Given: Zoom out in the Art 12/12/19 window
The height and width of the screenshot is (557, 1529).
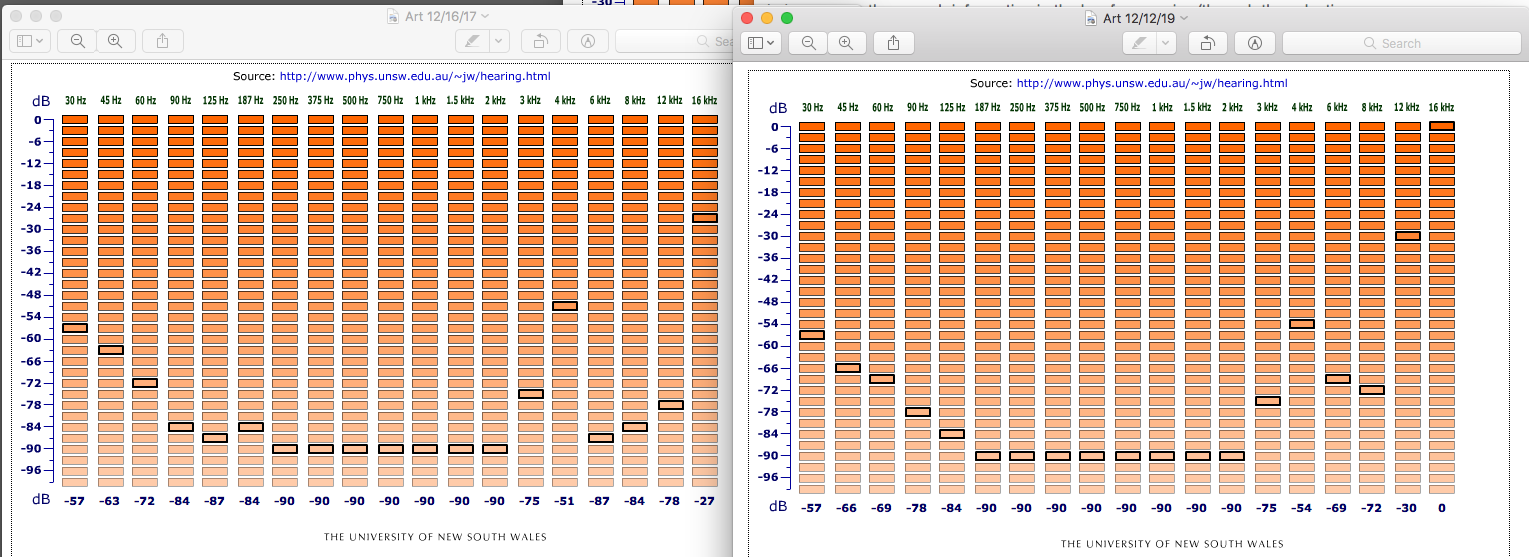Looking at the screenshot, I should tap(808, 43).
